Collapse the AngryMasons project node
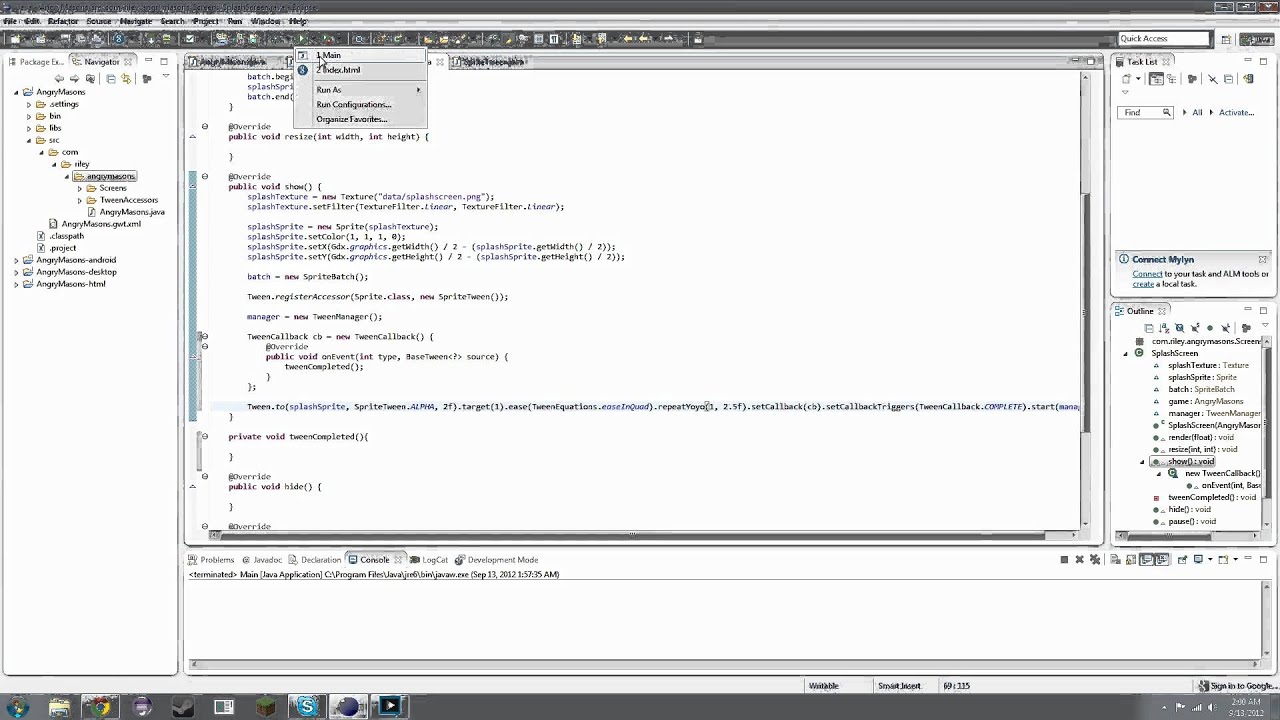Viewport: 1280px width, 720px height. pyautogui.click(x=16, y=92)
